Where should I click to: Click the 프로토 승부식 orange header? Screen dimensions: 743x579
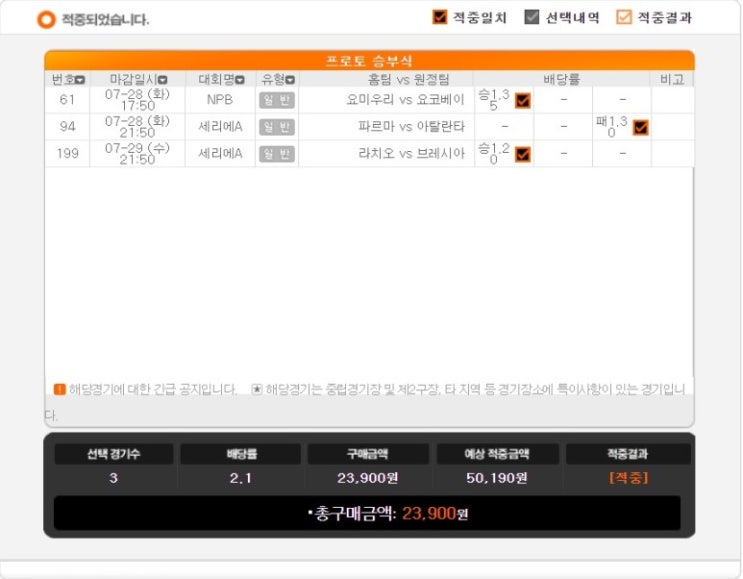370,61
